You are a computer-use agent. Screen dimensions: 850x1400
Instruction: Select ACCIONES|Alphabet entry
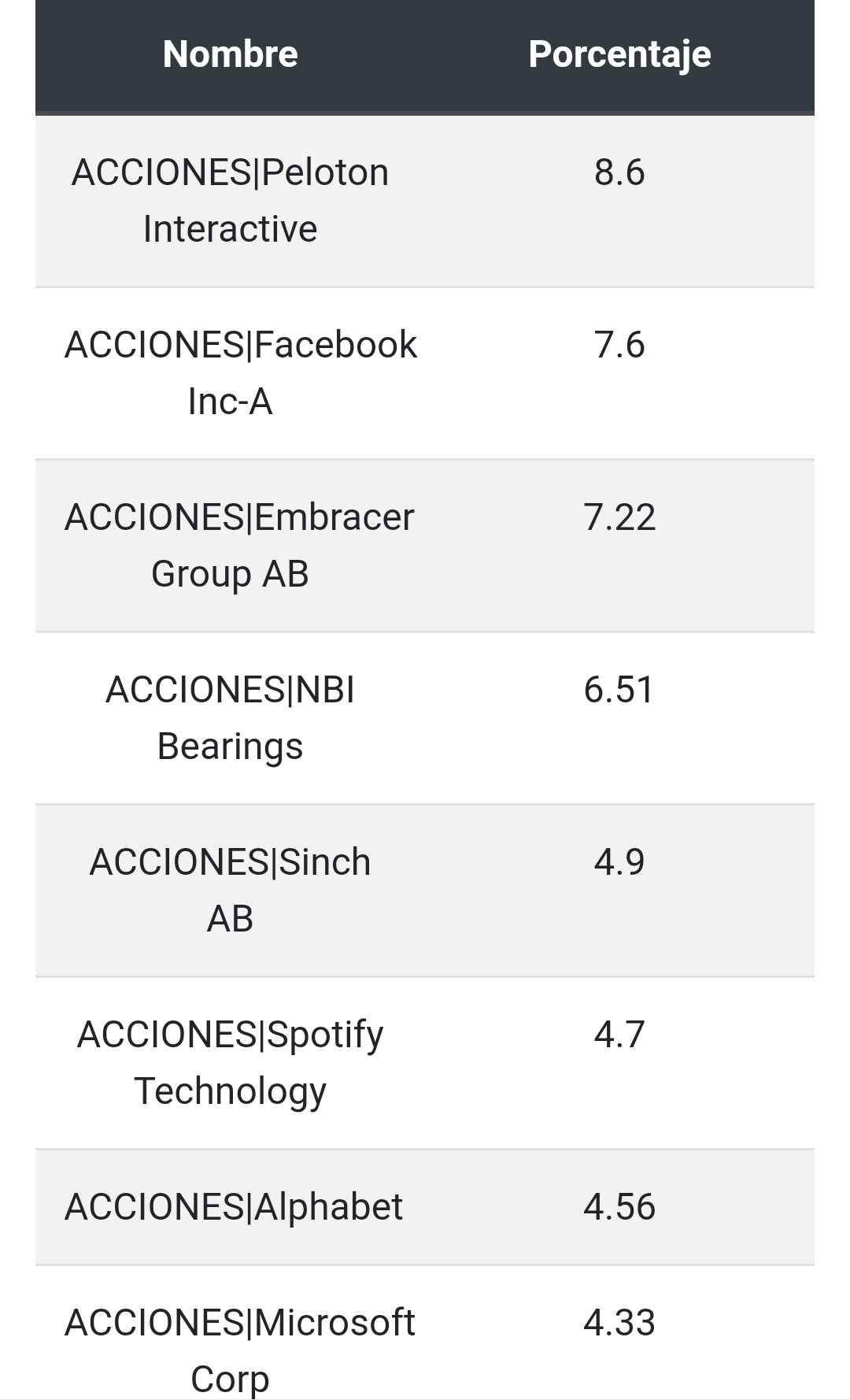234,1207
